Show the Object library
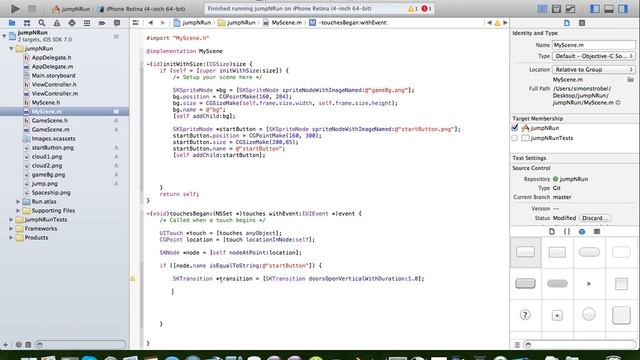Screen dimensions: 640x360 (582, 231)
